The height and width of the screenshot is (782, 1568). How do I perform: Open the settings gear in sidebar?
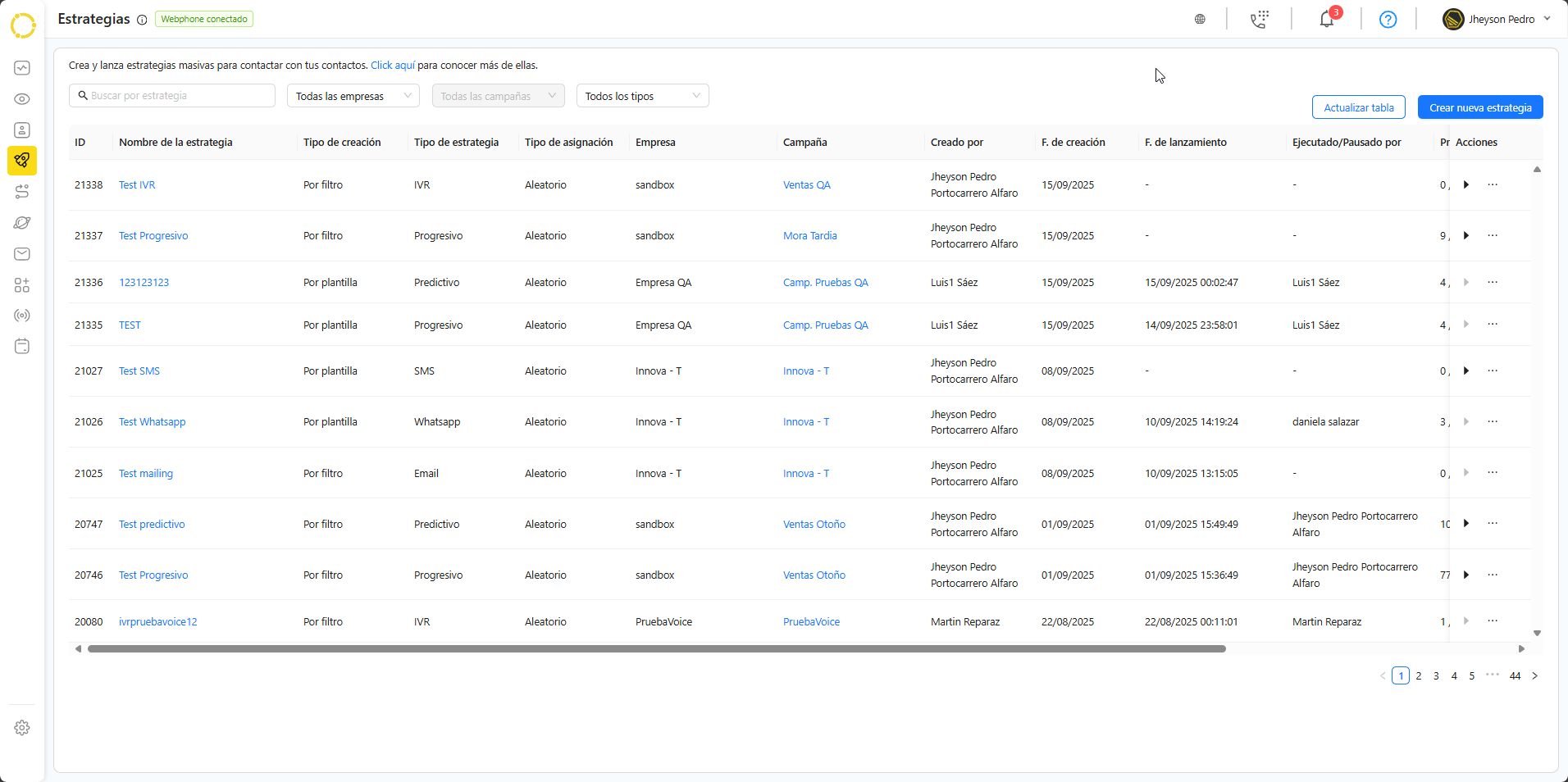(x=22, y=728)
